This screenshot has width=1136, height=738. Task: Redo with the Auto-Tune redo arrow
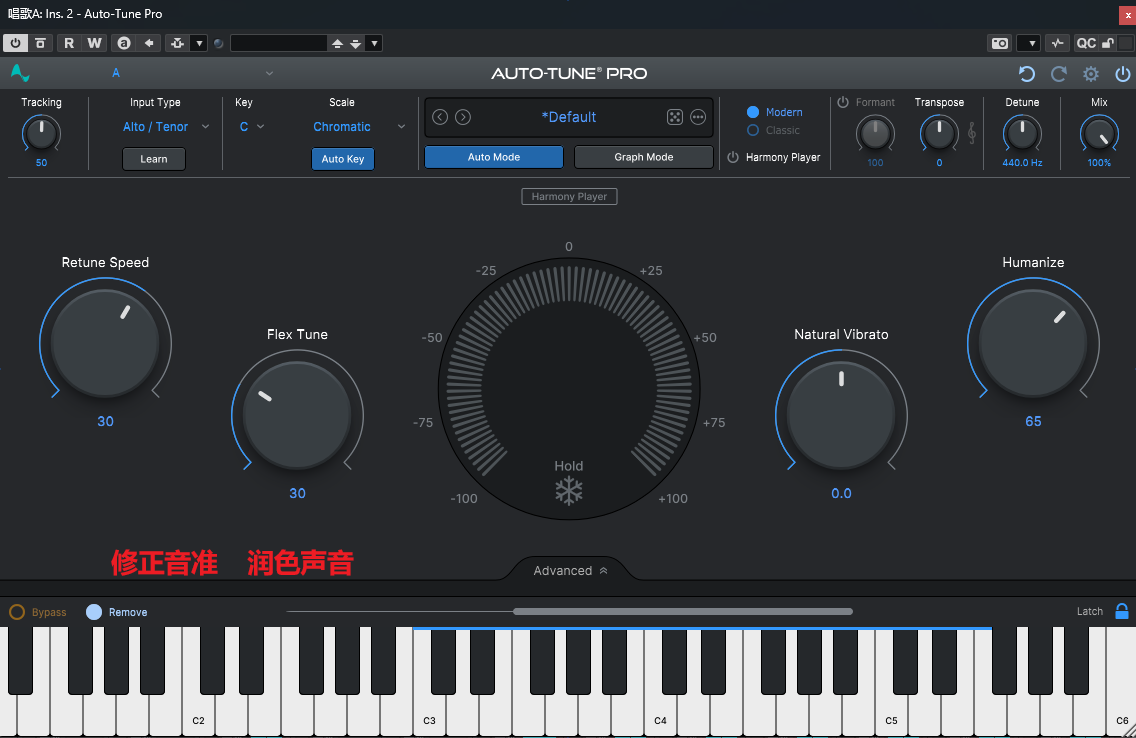[1058, 74]
